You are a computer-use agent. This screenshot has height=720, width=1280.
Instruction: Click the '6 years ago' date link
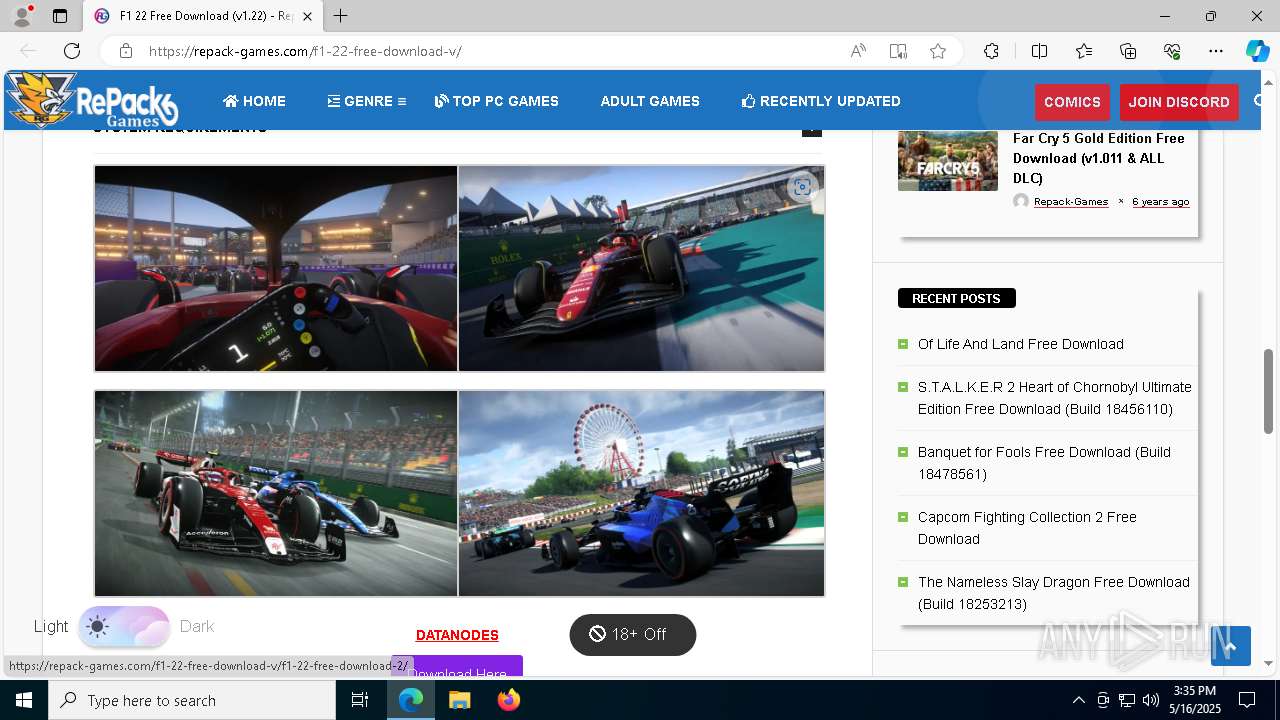coord(1160,201)
